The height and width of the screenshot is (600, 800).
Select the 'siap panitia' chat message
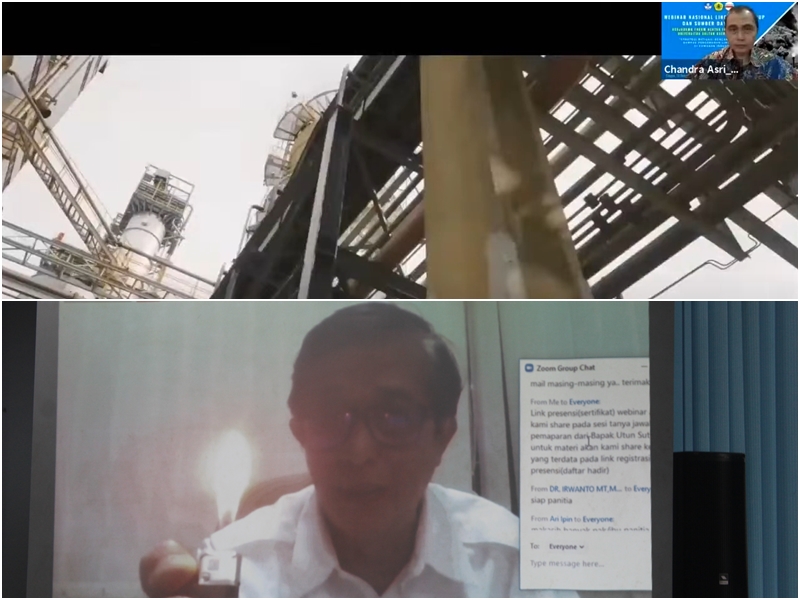551,501
